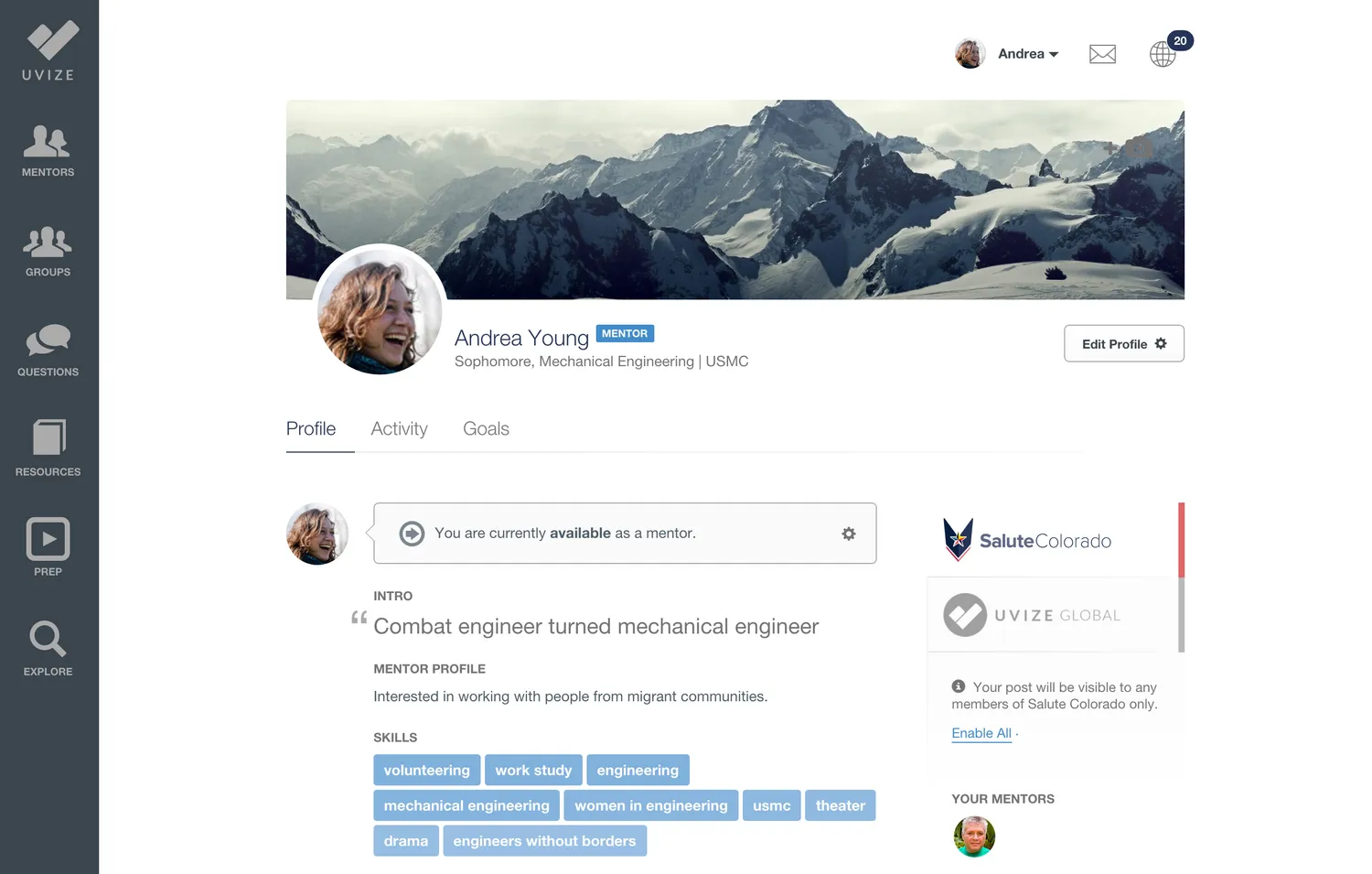Open messages envelope icon
Screen dimensions: 1372x874
coord(1102,54)
